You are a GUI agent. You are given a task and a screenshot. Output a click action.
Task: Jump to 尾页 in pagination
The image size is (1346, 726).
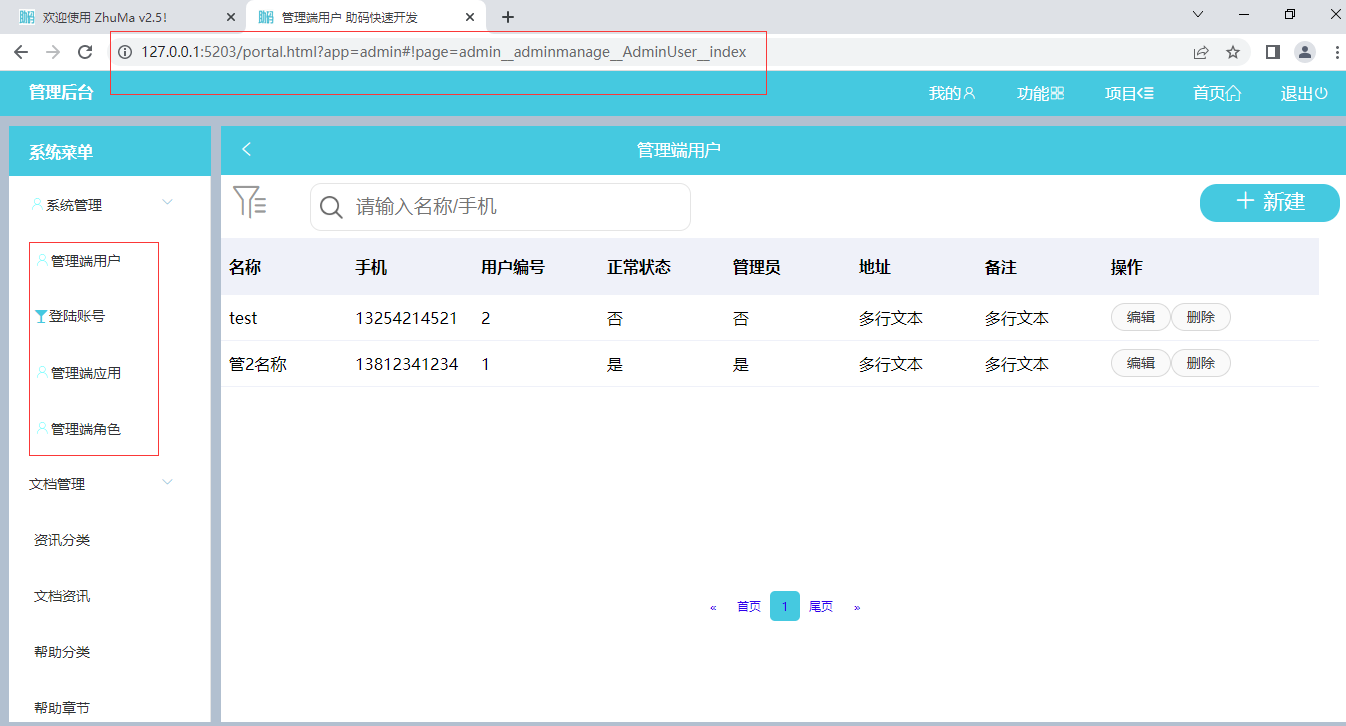821,607
